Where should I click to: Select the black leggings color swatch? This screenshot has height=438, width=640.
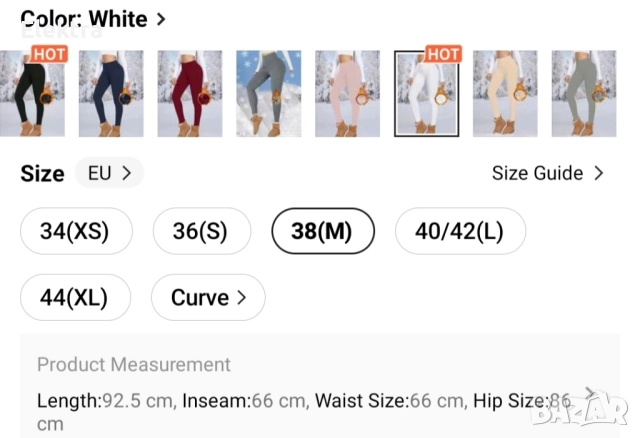(32, 95)
